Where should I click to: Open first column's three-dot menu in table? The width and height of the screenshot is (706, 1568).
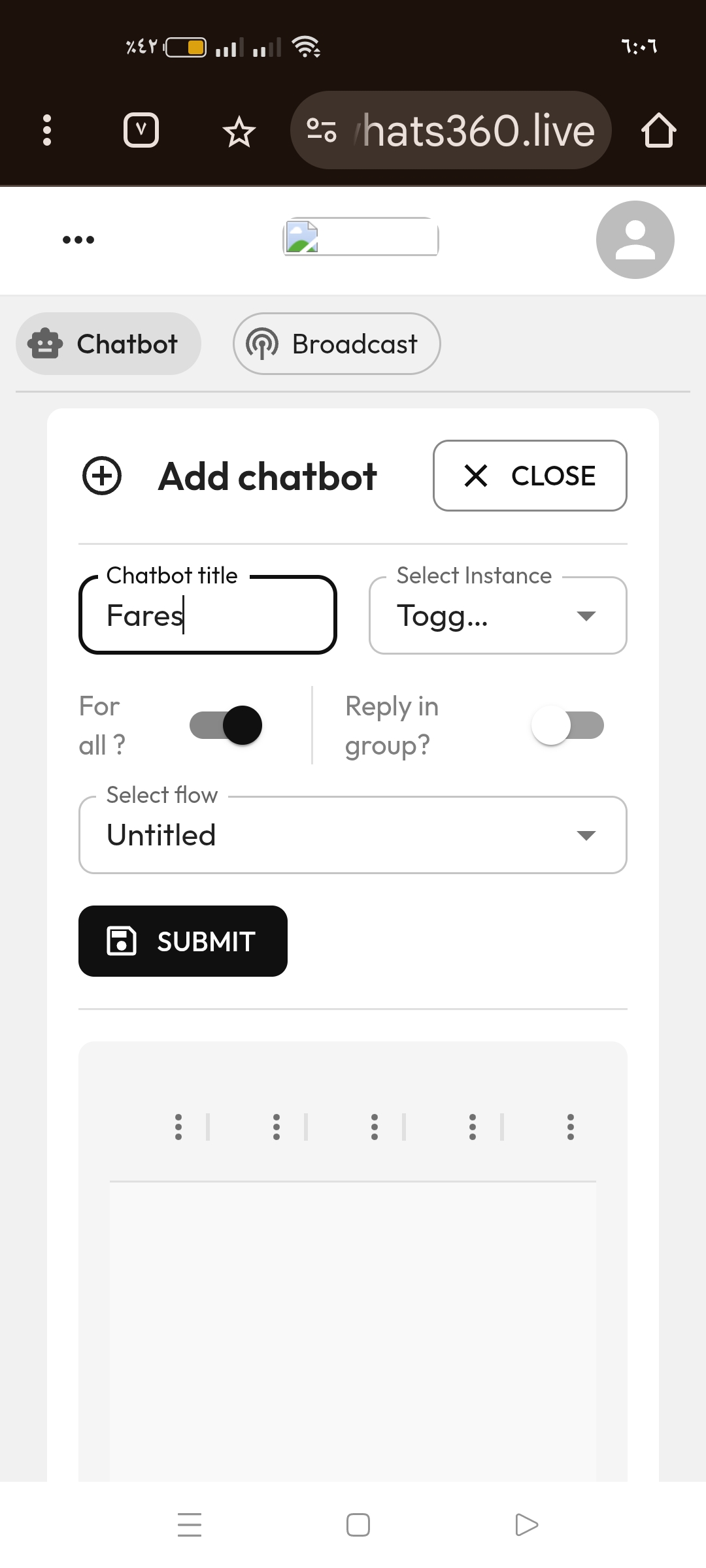[178, 1127]
